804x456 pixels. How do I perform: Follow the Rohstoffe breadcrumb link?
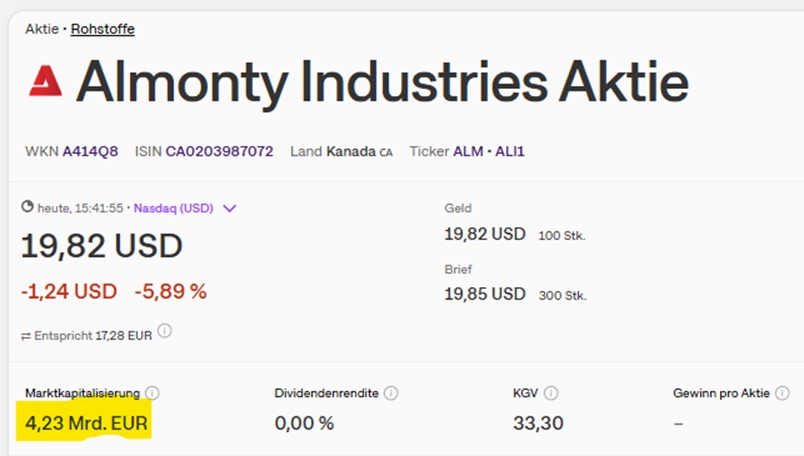(102, 29)
